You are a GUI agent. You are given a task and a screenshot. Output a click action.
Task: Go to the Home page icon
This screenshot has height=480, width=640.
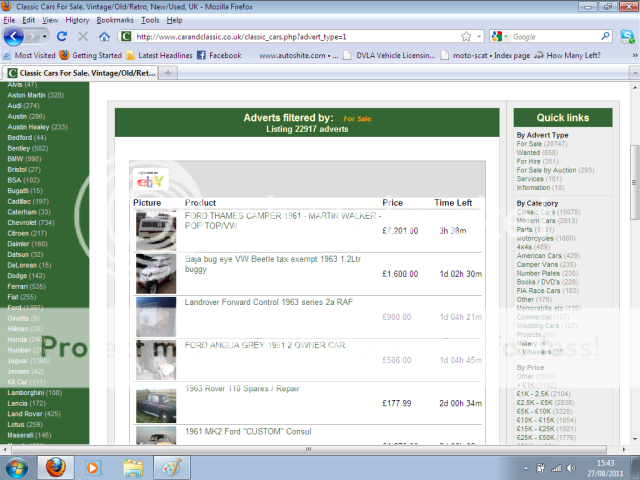coord(104,36)
